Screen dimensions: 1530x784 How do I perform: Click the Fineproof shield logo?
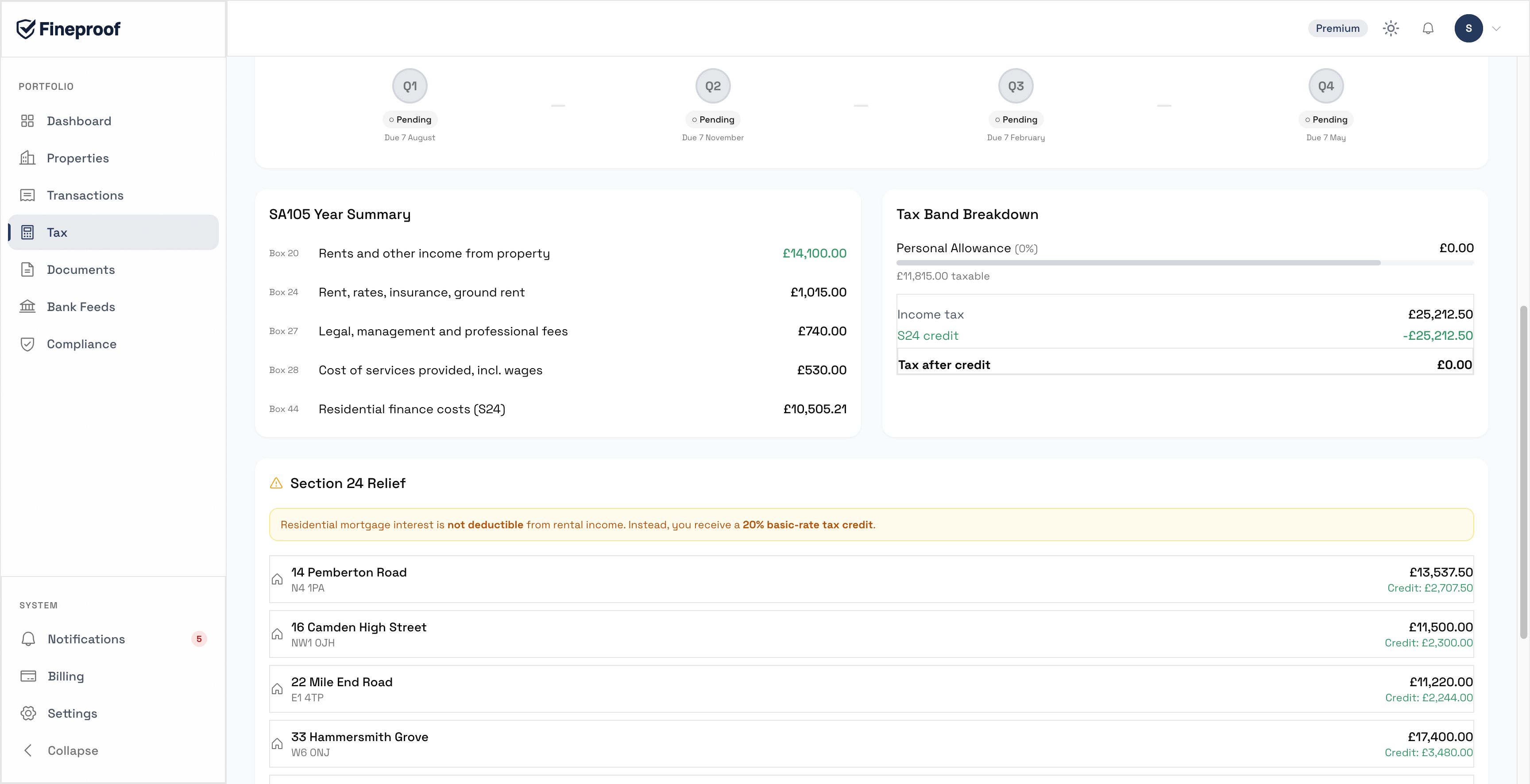pyautogui.click(x=26, y=28)
